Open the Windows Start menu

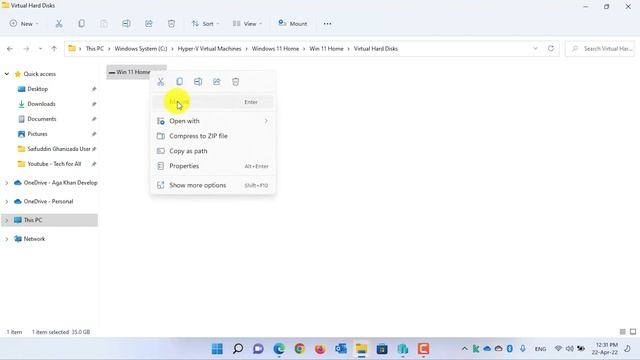click(x=217, y=349)
